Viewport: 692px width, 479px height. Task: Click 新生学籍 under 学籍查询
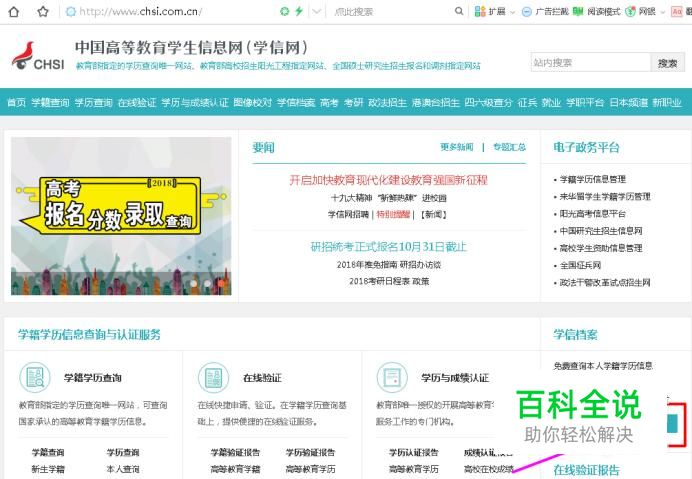48,469
